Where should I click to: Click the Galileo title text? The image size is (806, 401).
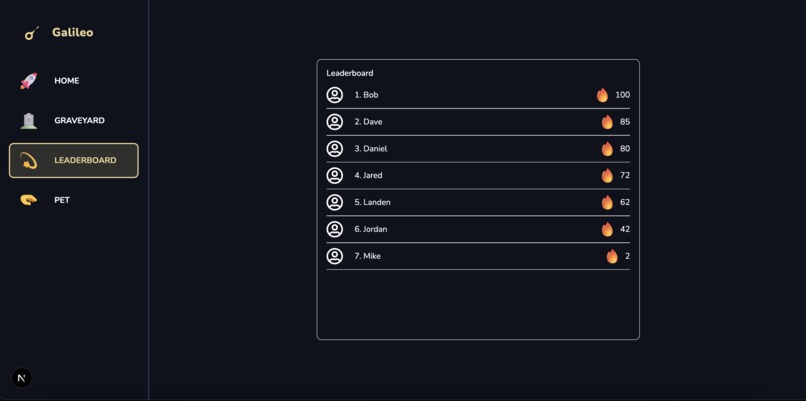(x=72, y=32)
